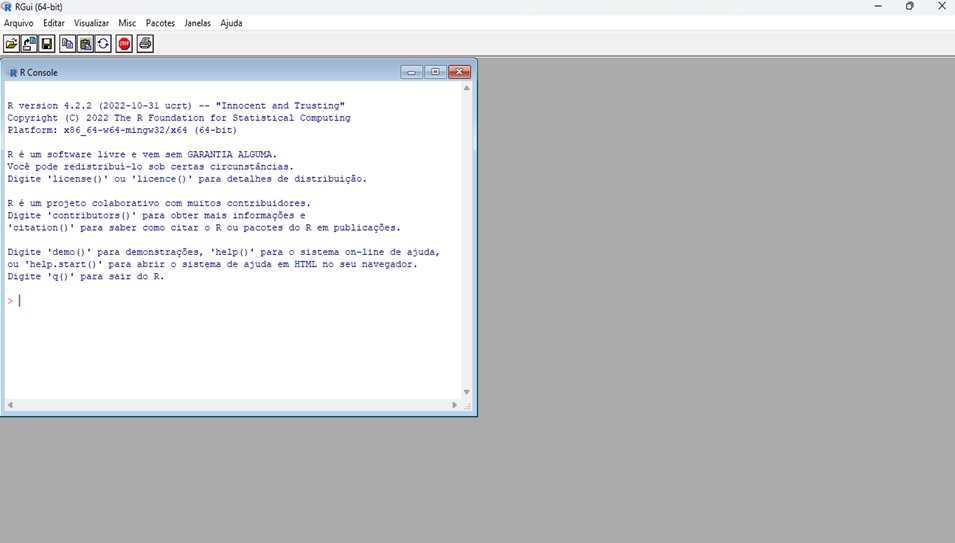
Task: Click the text 'citation()' in console
Action: [41, 228]
